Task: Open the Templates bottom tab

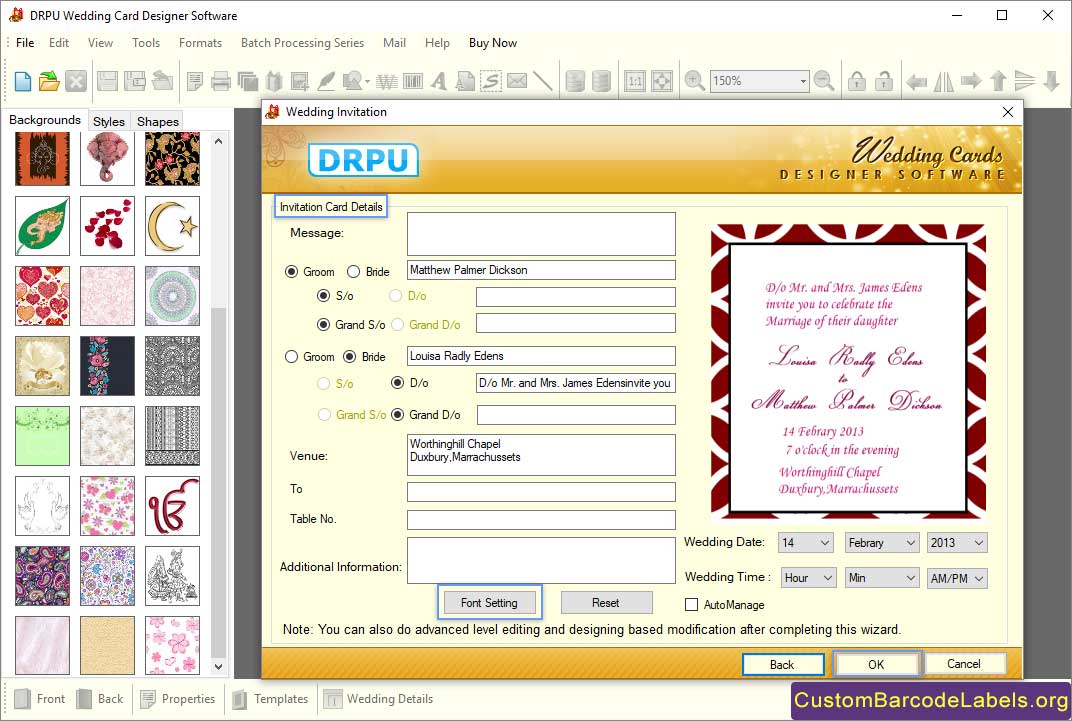Action: click(271, 699)
